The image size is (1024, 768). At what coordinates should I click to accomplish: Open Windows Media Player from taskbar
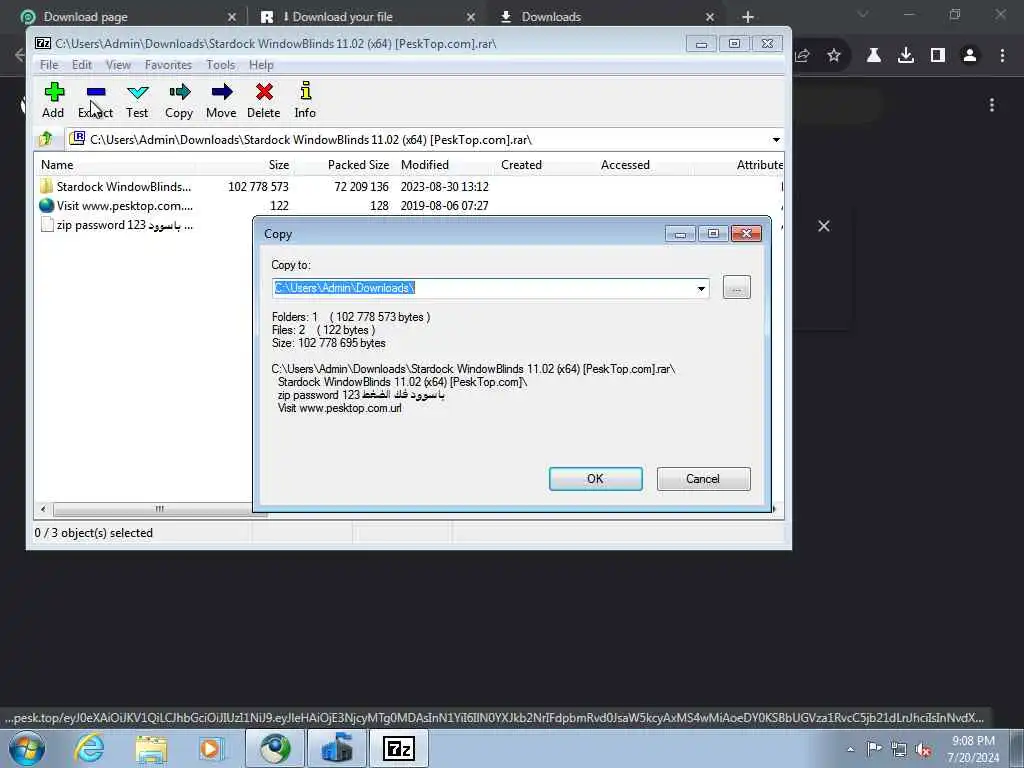pyautogui.click(x=211, y=748)
